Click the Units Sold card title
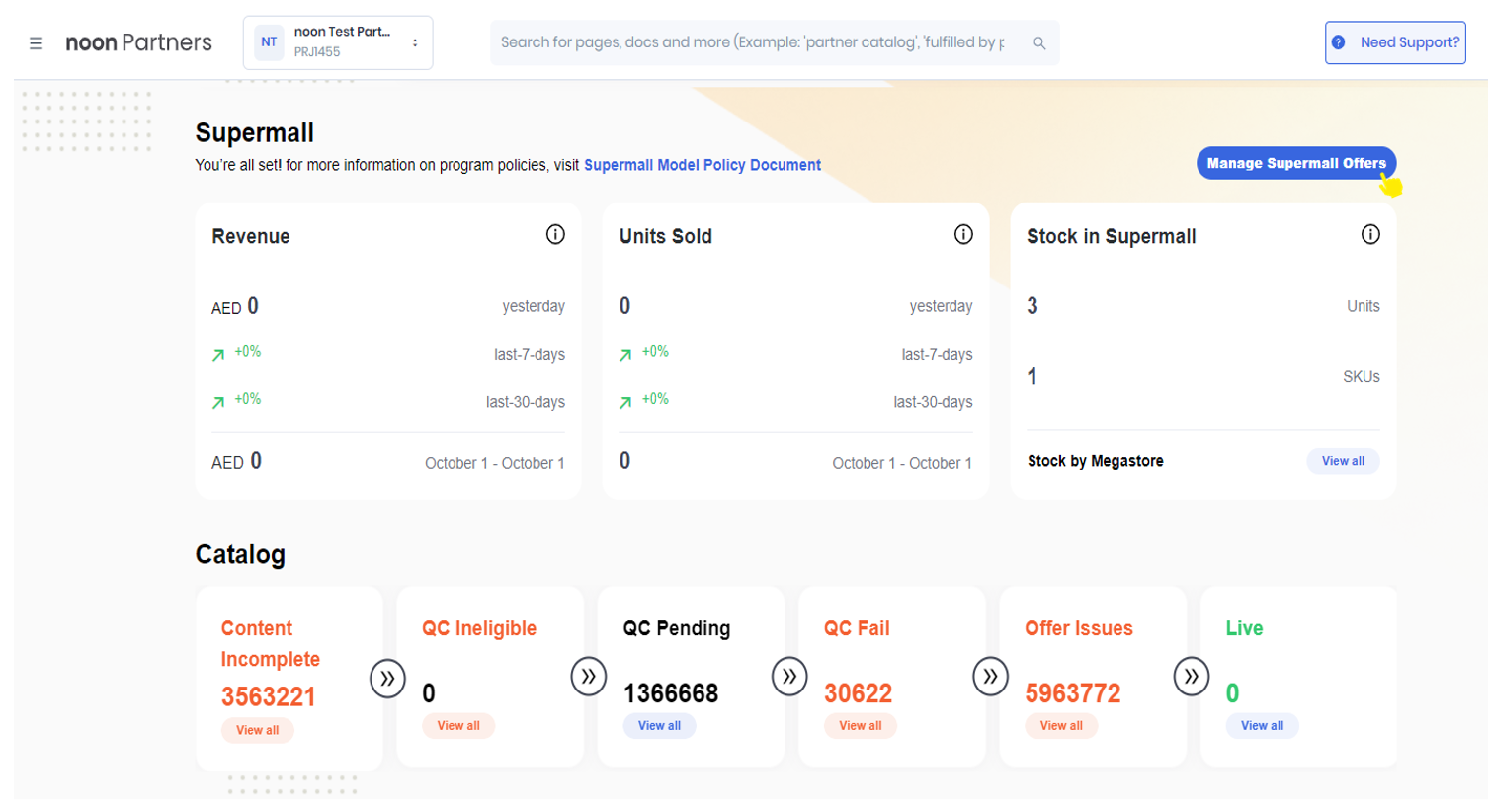 coord(666,236)
